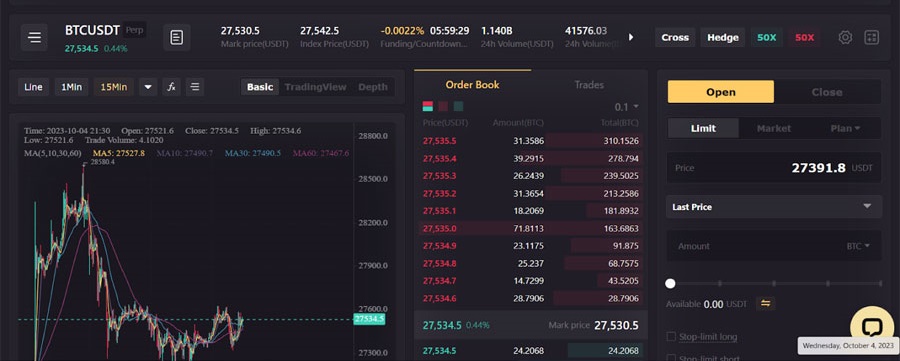This screenshot has height=361, width=900.
Task: Adjust the green 50X long leverage
Action: tap(766, 37)
